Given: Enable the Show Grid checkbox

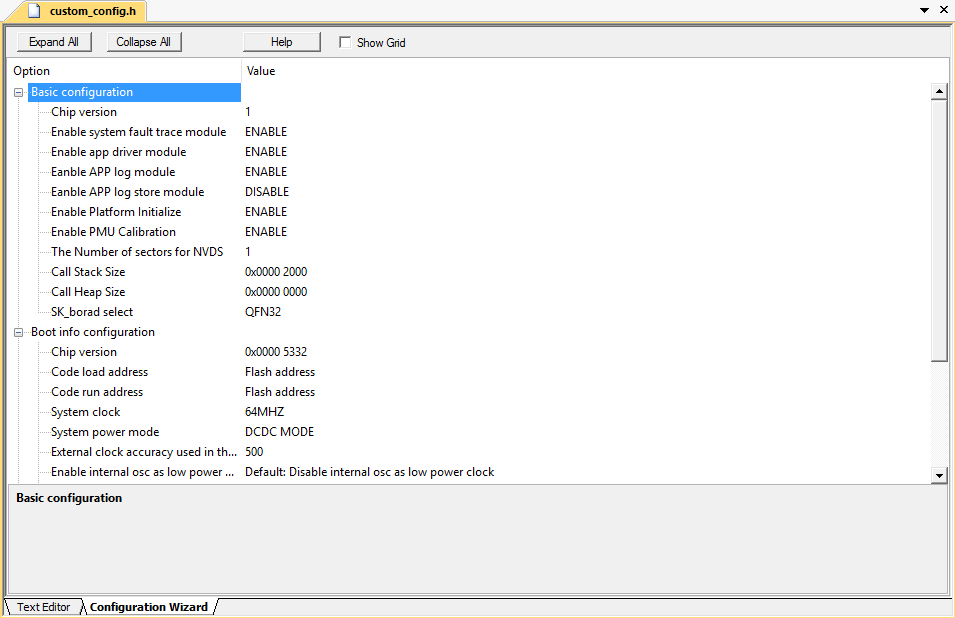Looking at the screenshot, I should (345, 43).
